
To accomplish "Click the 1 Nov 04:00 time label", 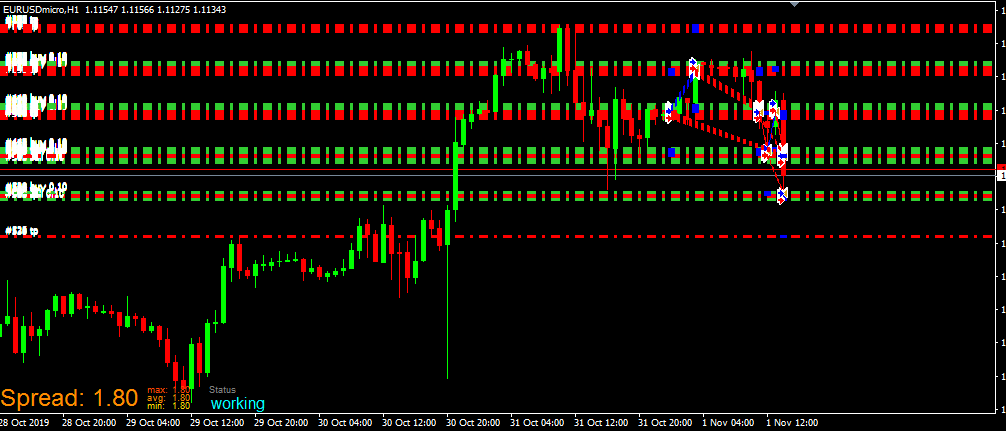I will pyautogui.click(x=728, y=423).
